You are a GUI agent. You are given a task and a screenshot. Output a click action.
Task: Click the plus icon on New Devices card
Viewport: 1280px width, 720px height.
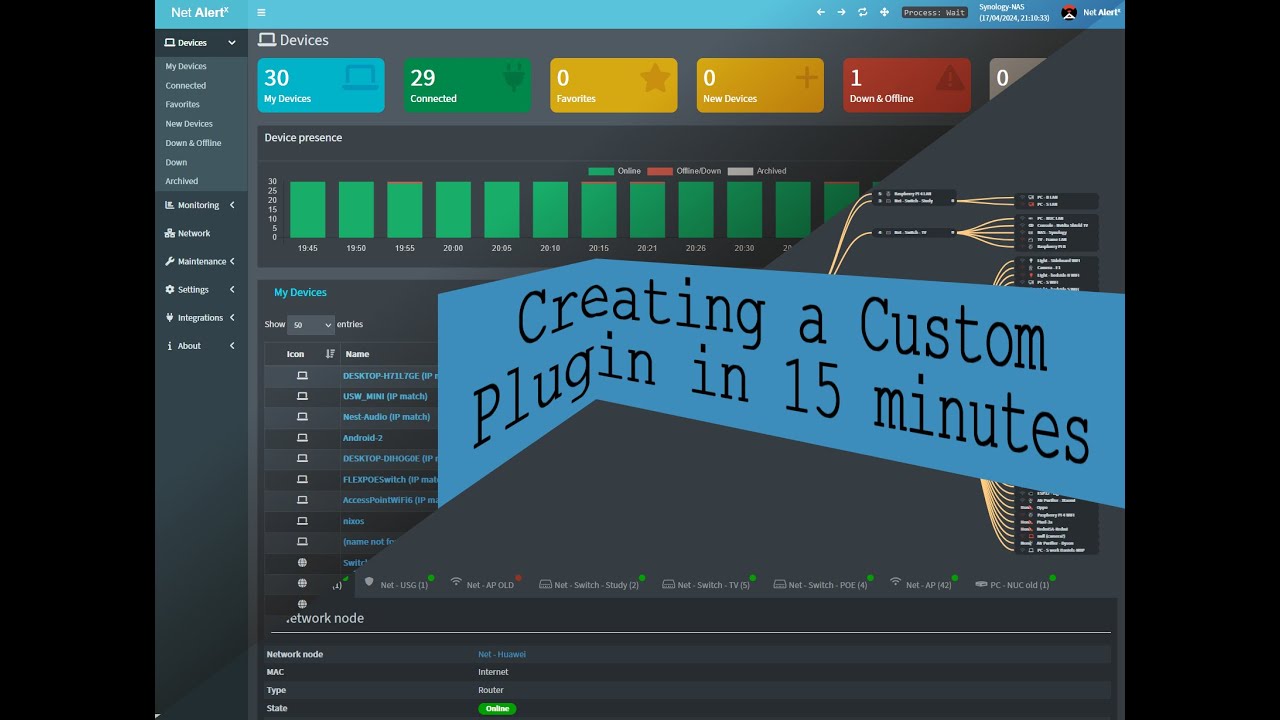coord(806,78)
